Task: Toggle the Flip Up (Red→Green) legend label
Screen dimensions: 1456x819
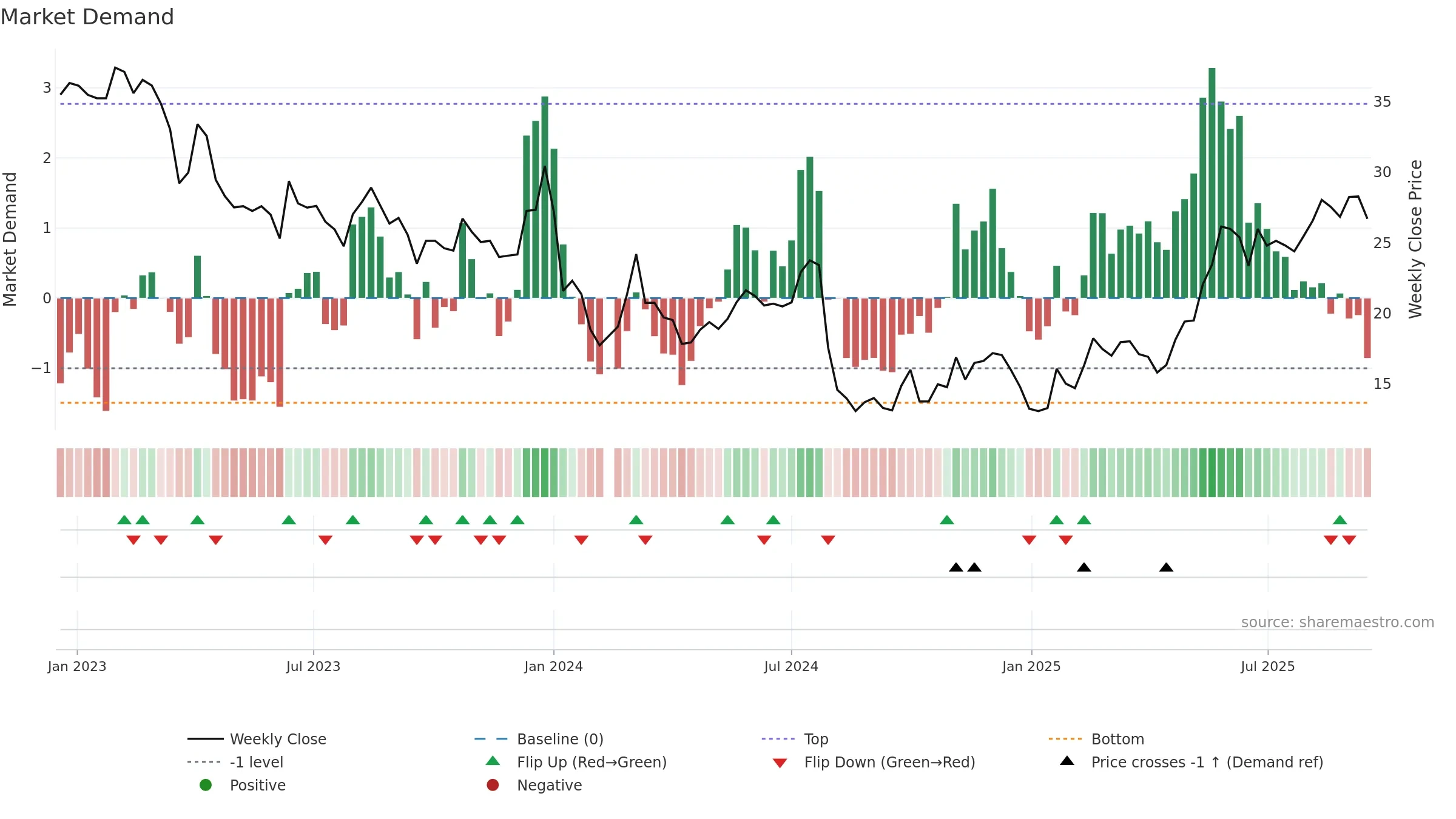Action: tap(591, 762)
